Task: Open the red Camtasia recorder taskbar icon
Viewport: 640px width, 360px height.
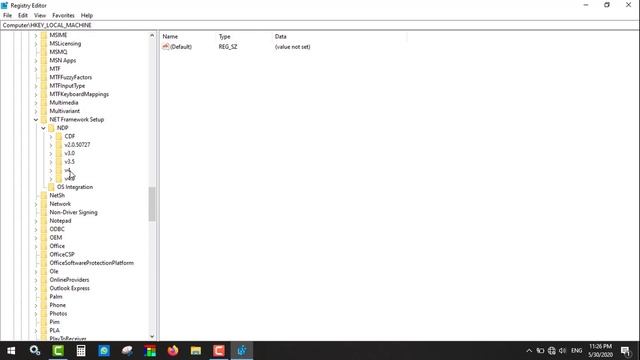Action: pyautogui.click(x=219, y=351)
